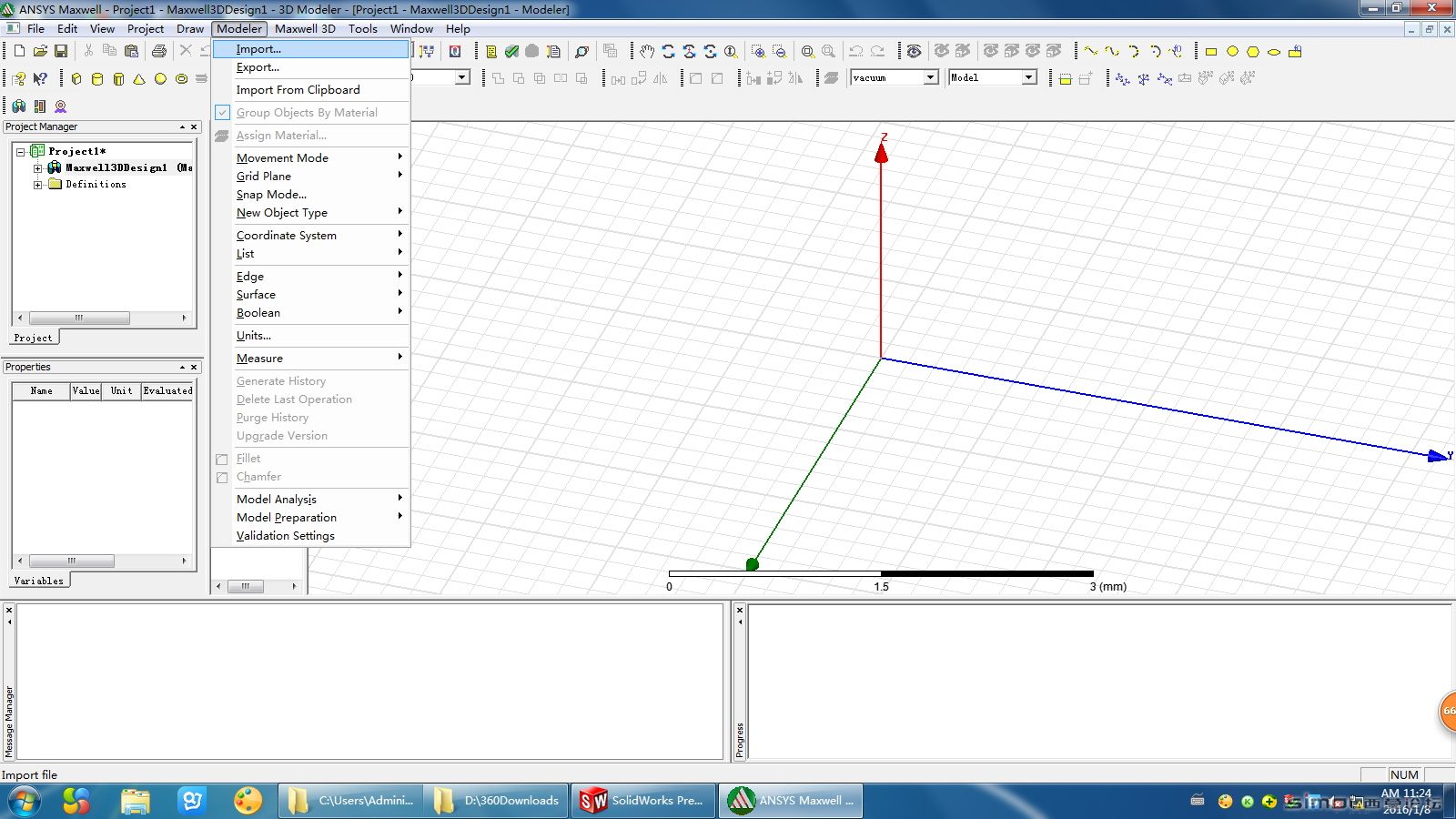Switch to SolidWorks taskbar window
Image resolution: width=1456 pixels, height=819 pixels.
643,801
